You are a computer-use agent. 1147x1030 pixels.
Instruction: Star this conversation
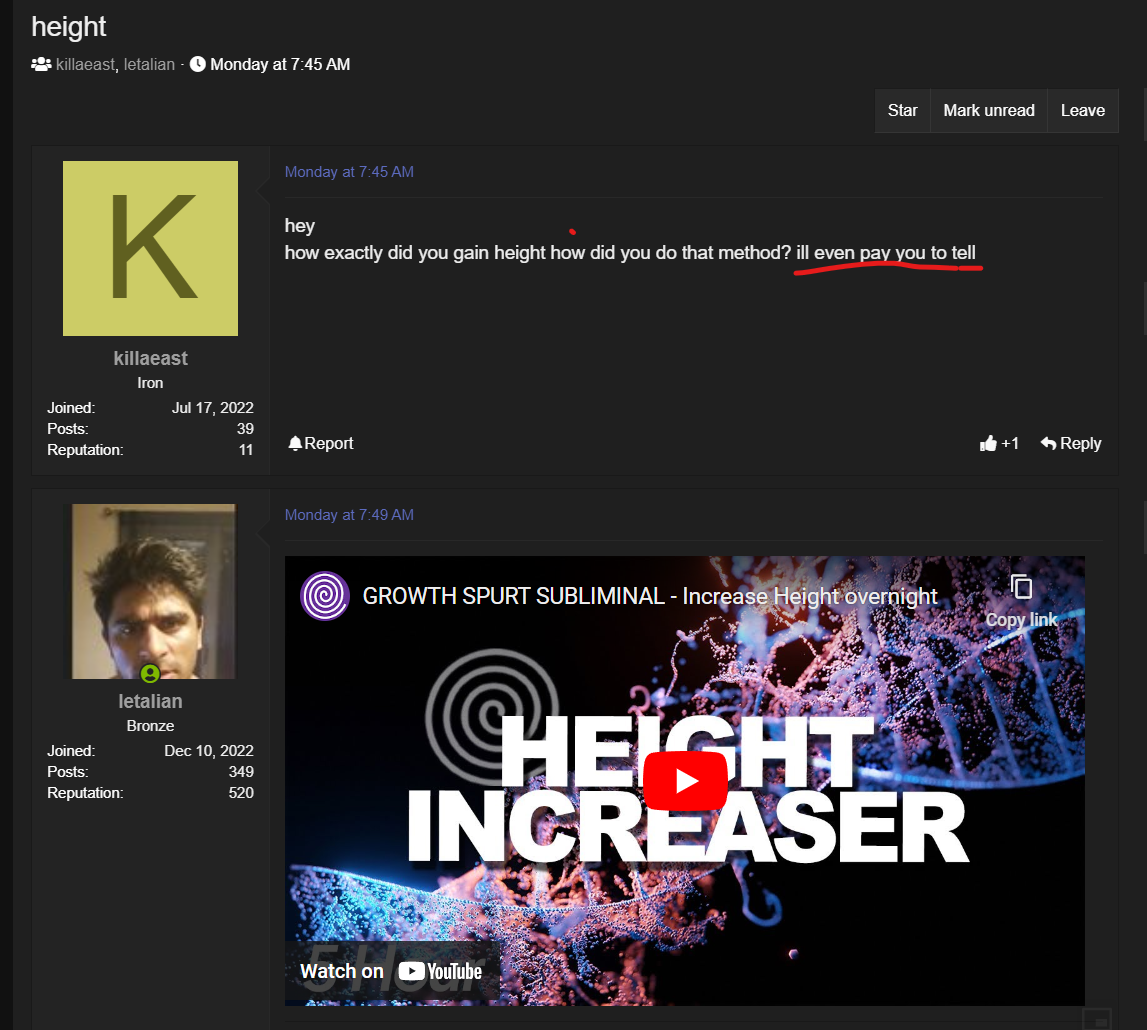coord(902,110)
